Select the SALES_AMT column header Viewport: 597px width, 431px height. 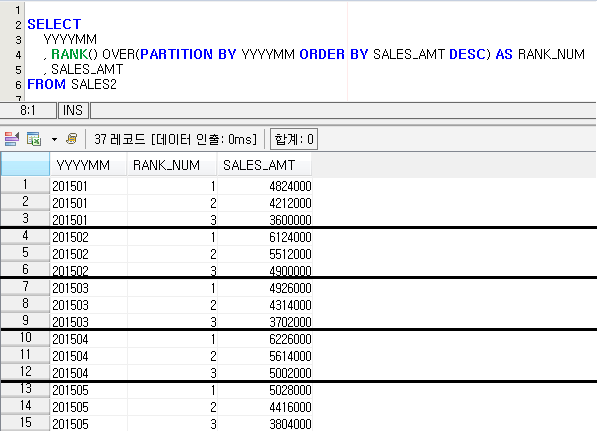(x=265, y=165)
